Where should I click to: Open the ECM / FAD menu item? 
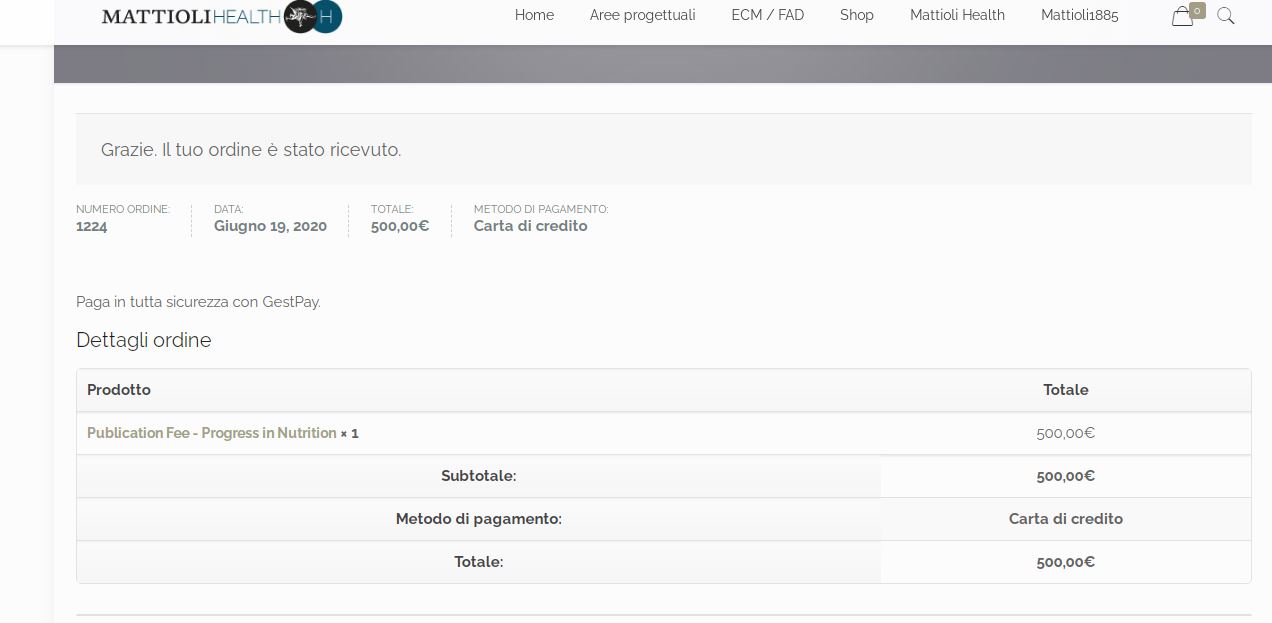767,15
